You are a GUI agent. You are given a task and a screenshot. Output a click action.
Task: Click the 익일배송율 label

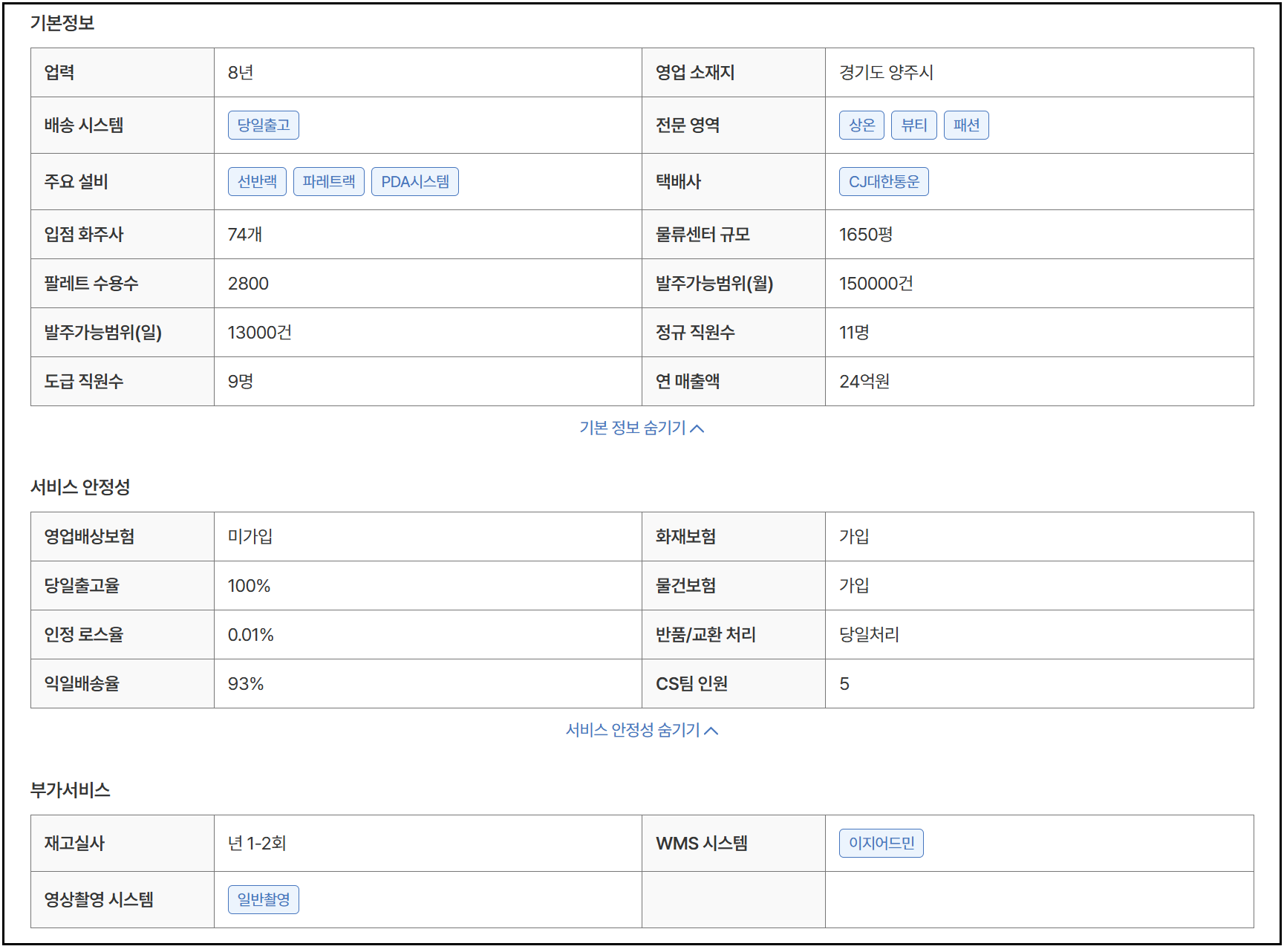pos(82,683)
